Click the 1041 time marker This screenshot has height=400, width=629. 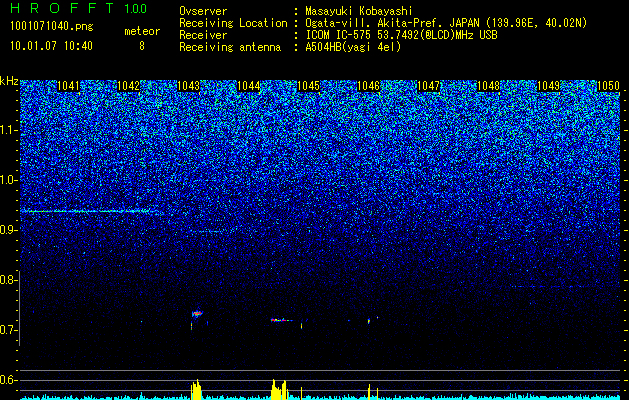point(69,86)
